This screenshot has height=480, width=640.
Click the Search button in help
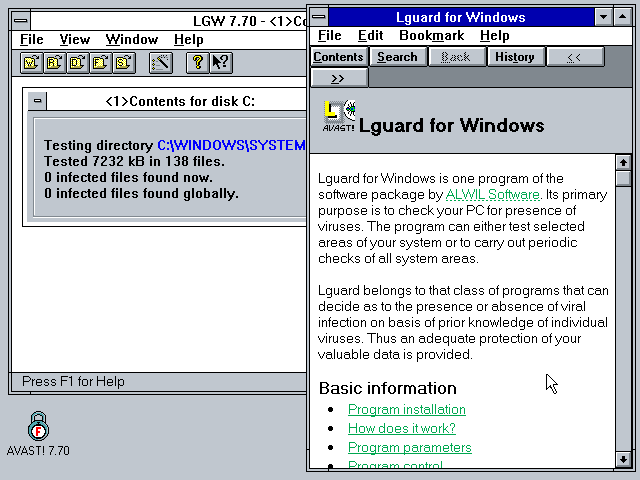pos(397,57)
